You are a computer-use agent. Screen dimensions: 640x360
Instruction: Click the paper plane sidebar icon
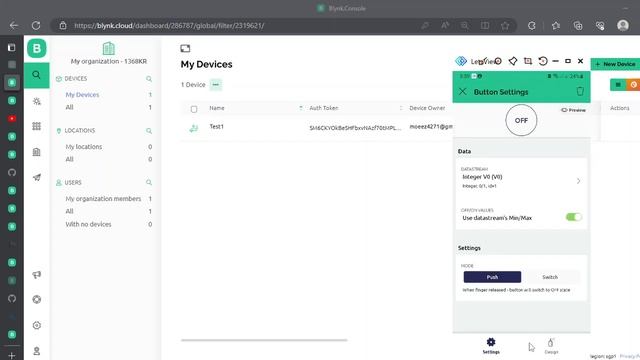(x=37, y=177)
